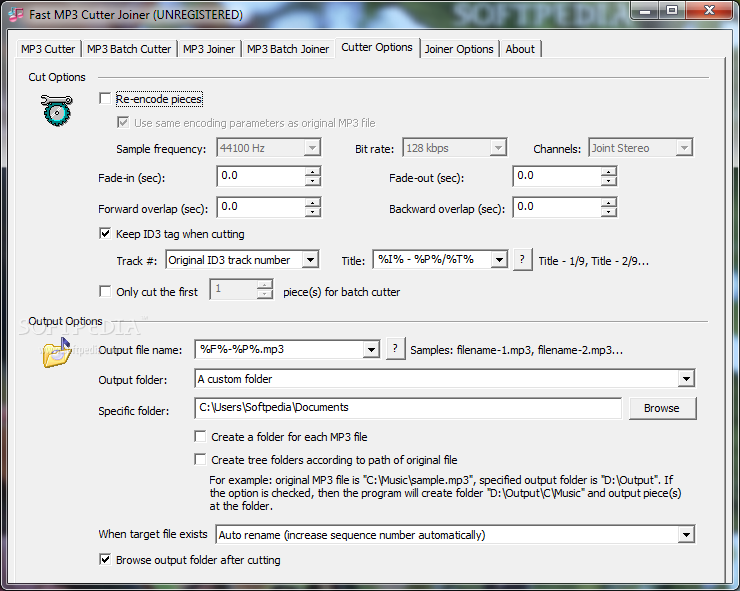Click the Output file name text field
The image size is (740, 591).
[279, 350]
